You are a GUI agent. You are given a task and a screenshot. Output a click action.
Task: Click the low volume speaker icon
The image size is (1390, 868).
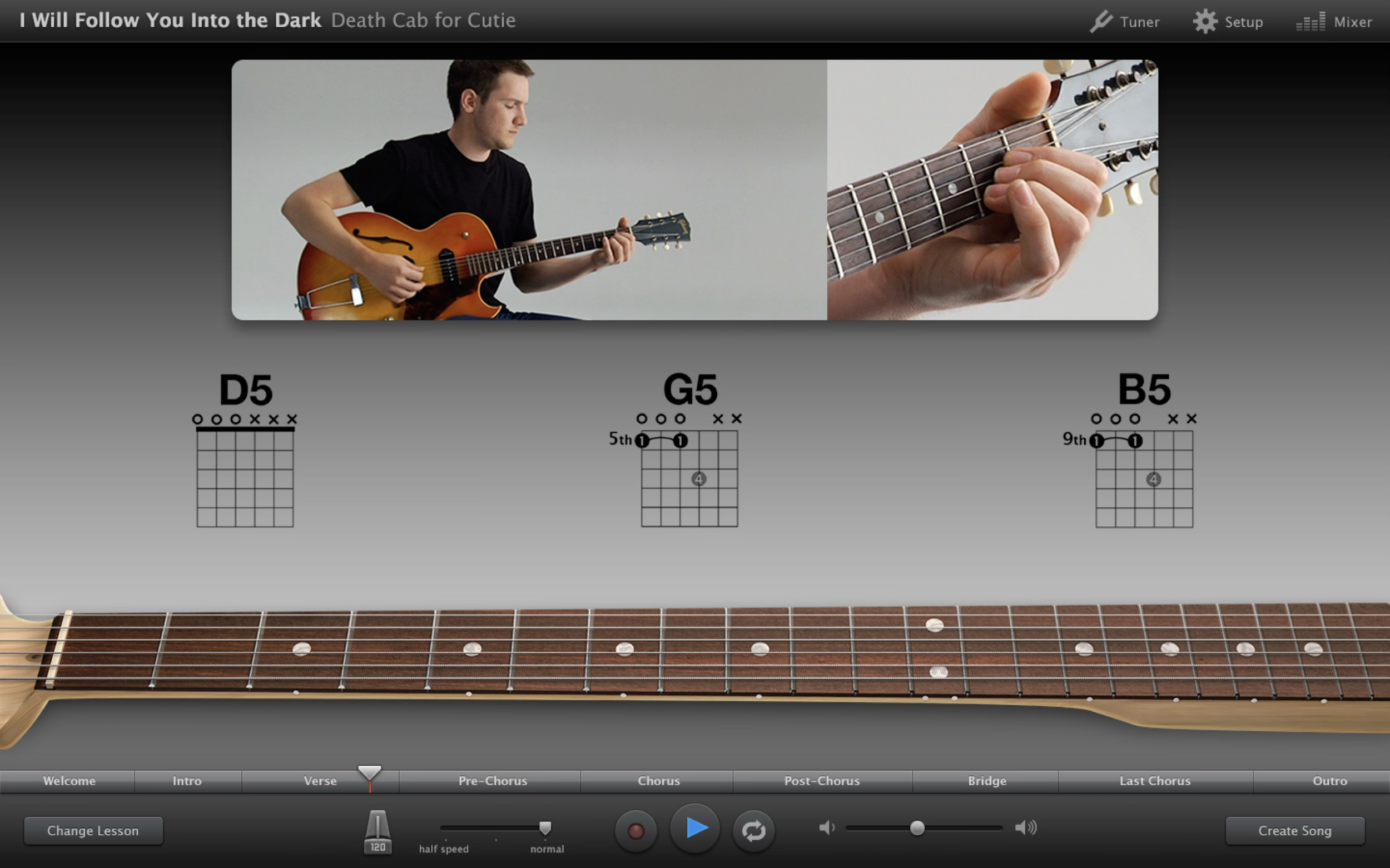click(827, 828)
